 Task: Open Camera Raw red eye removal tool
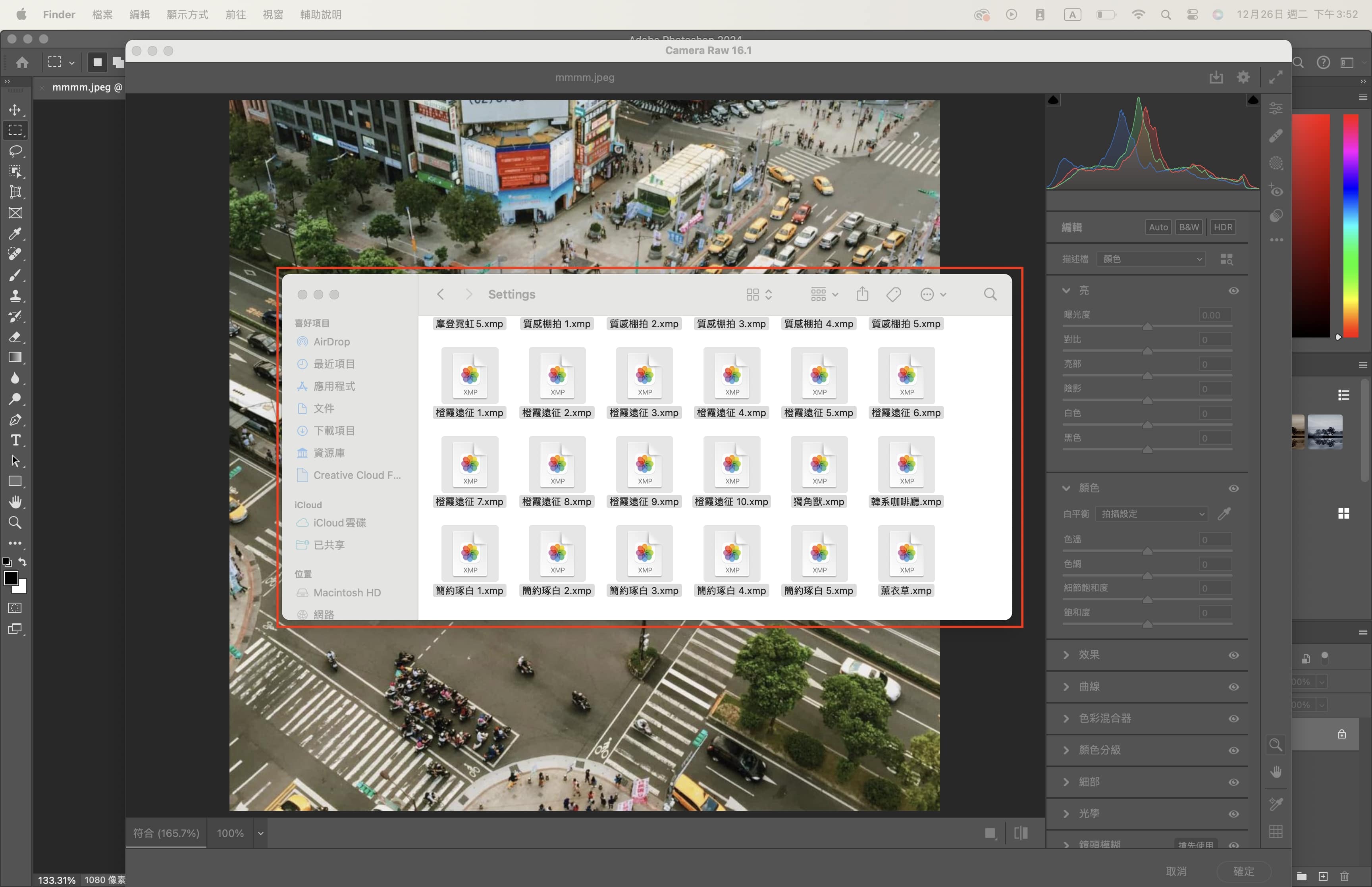tap(1276, 190)
